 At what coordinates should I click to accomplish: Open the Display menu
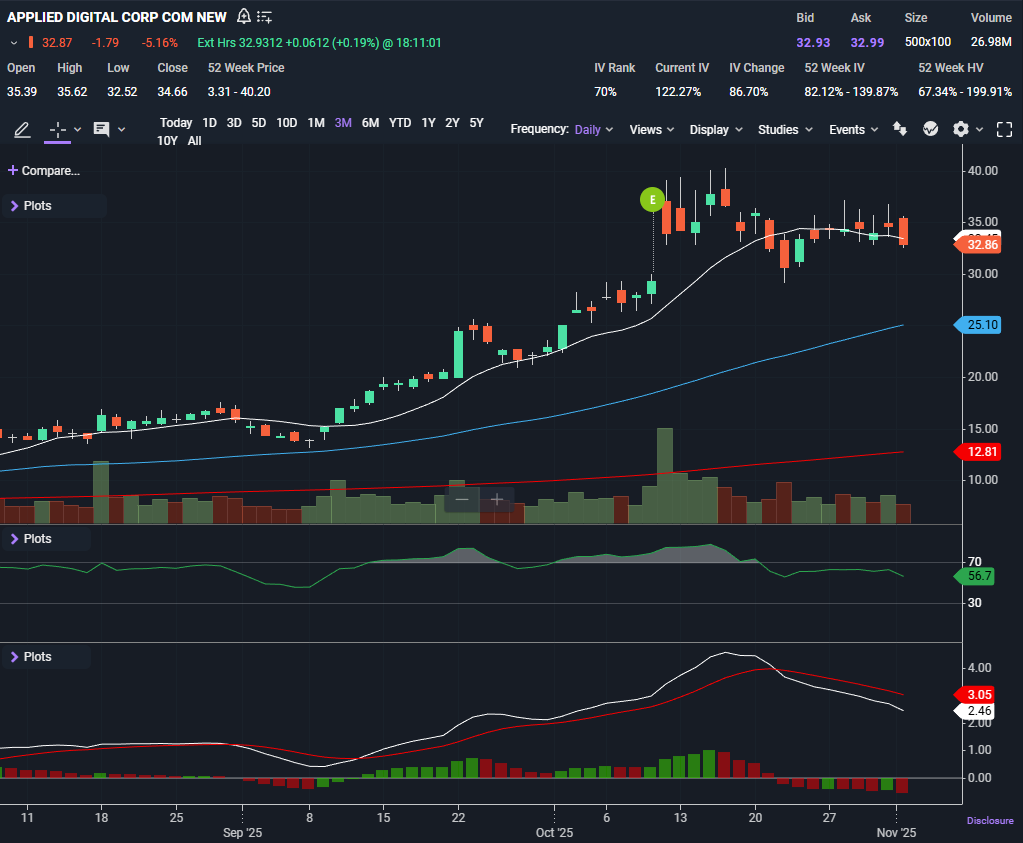click(716, 129)
